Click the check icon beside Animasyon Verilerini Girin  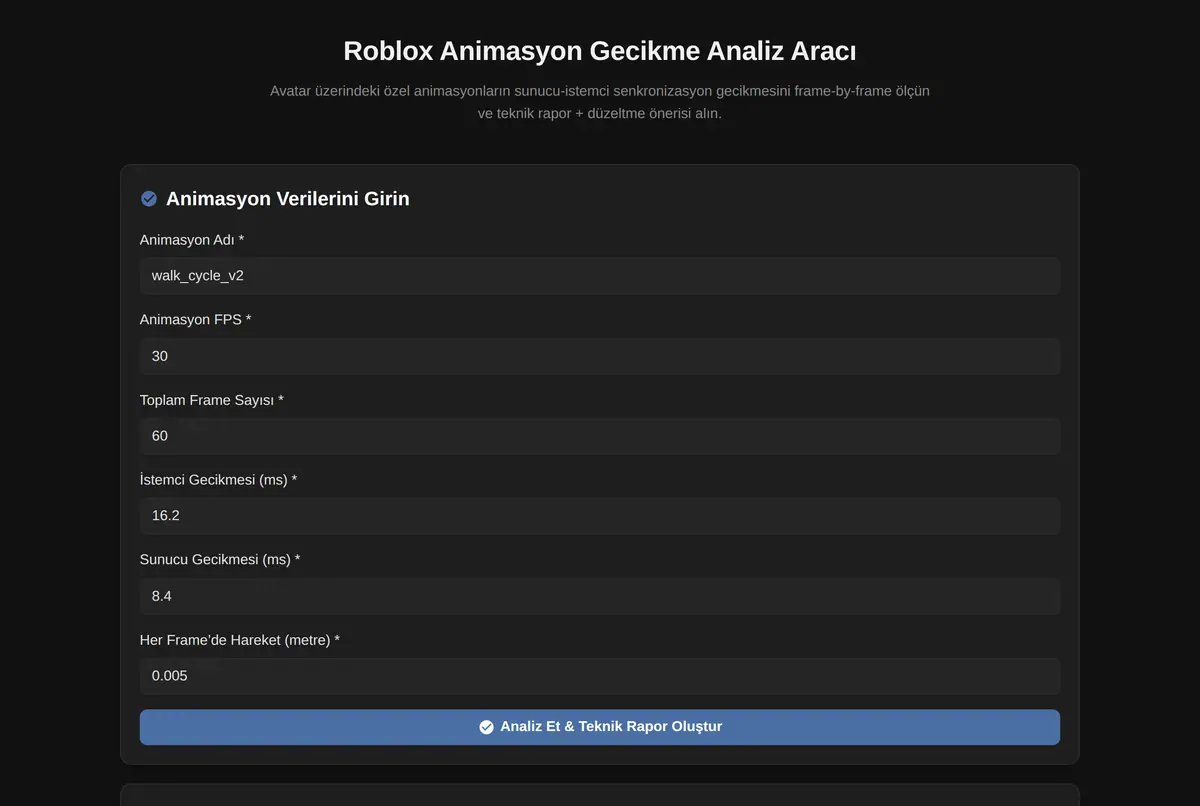(149, 199)
